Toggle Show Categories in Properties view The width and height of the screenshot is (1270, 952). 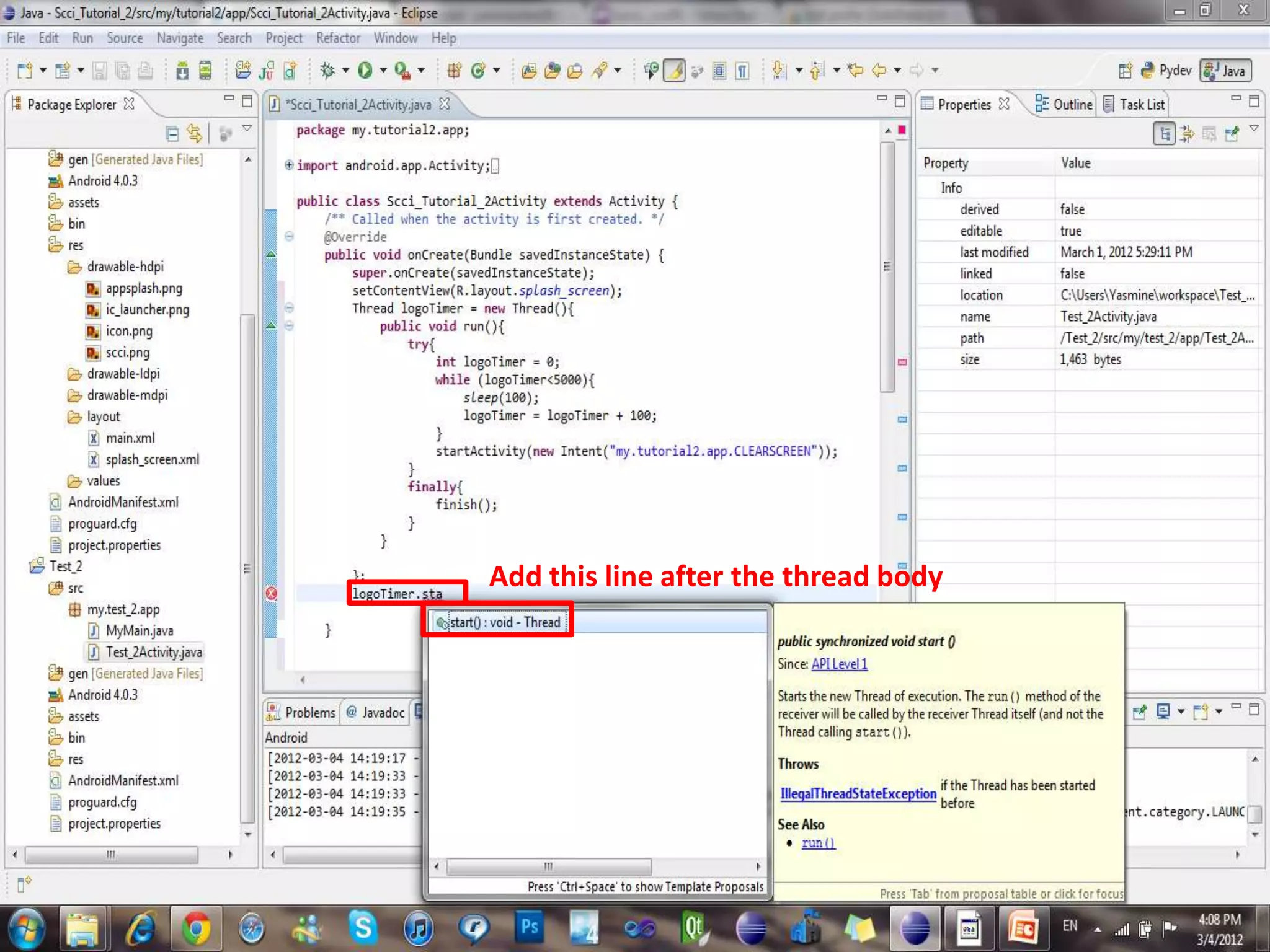pyautogui.click(x=1164, y=133)
